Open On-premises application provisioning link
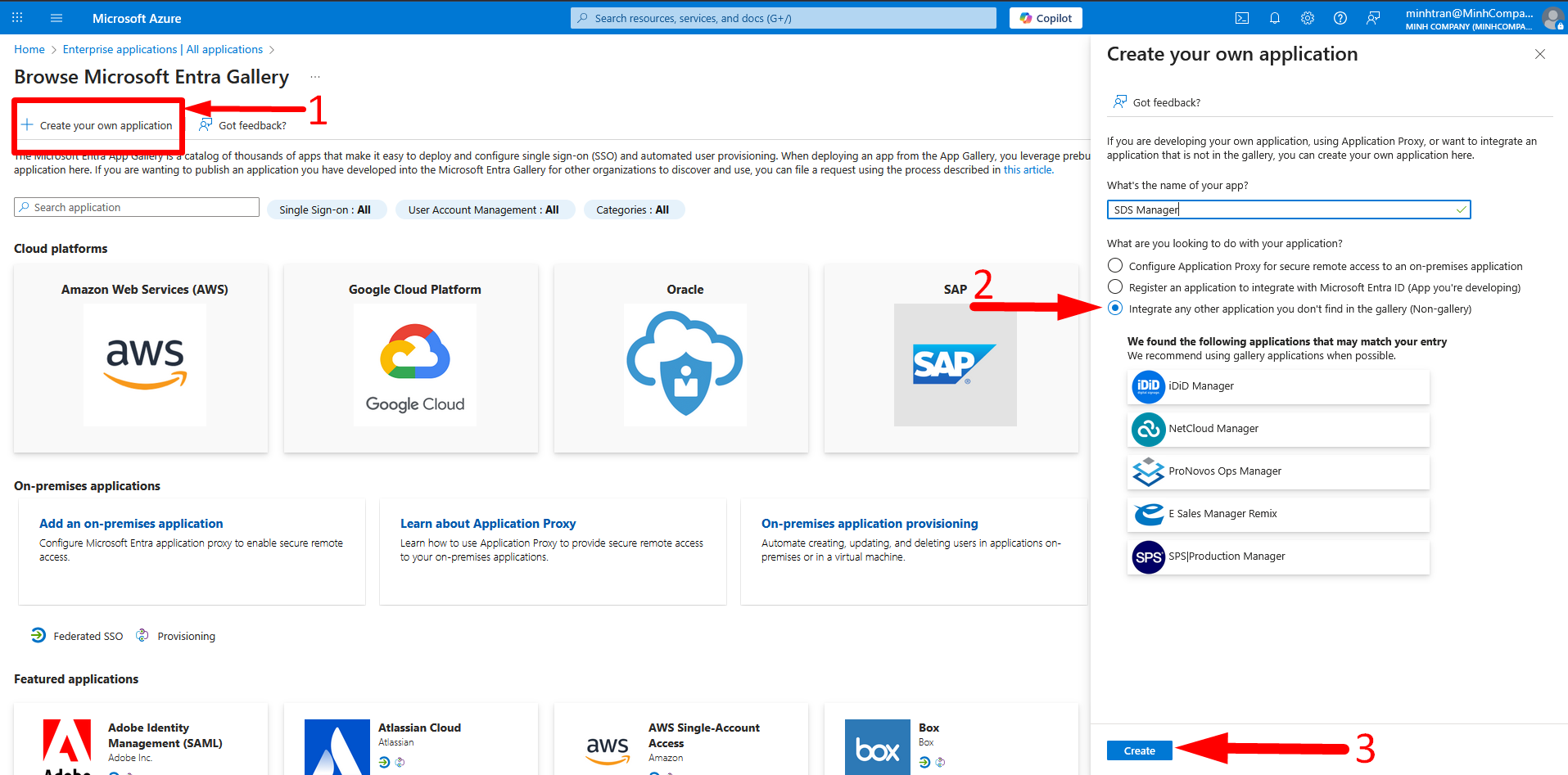 pyautogui.click(x=870, y=524)
